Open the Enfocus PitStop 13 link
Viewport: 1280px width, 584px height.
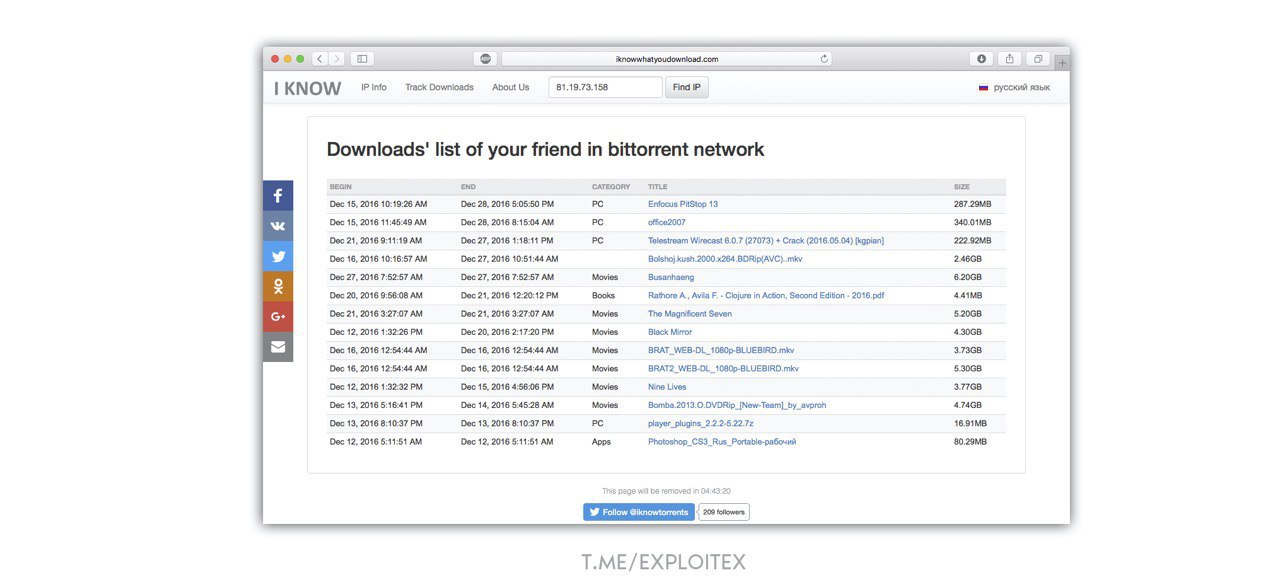tap(683, 204)
